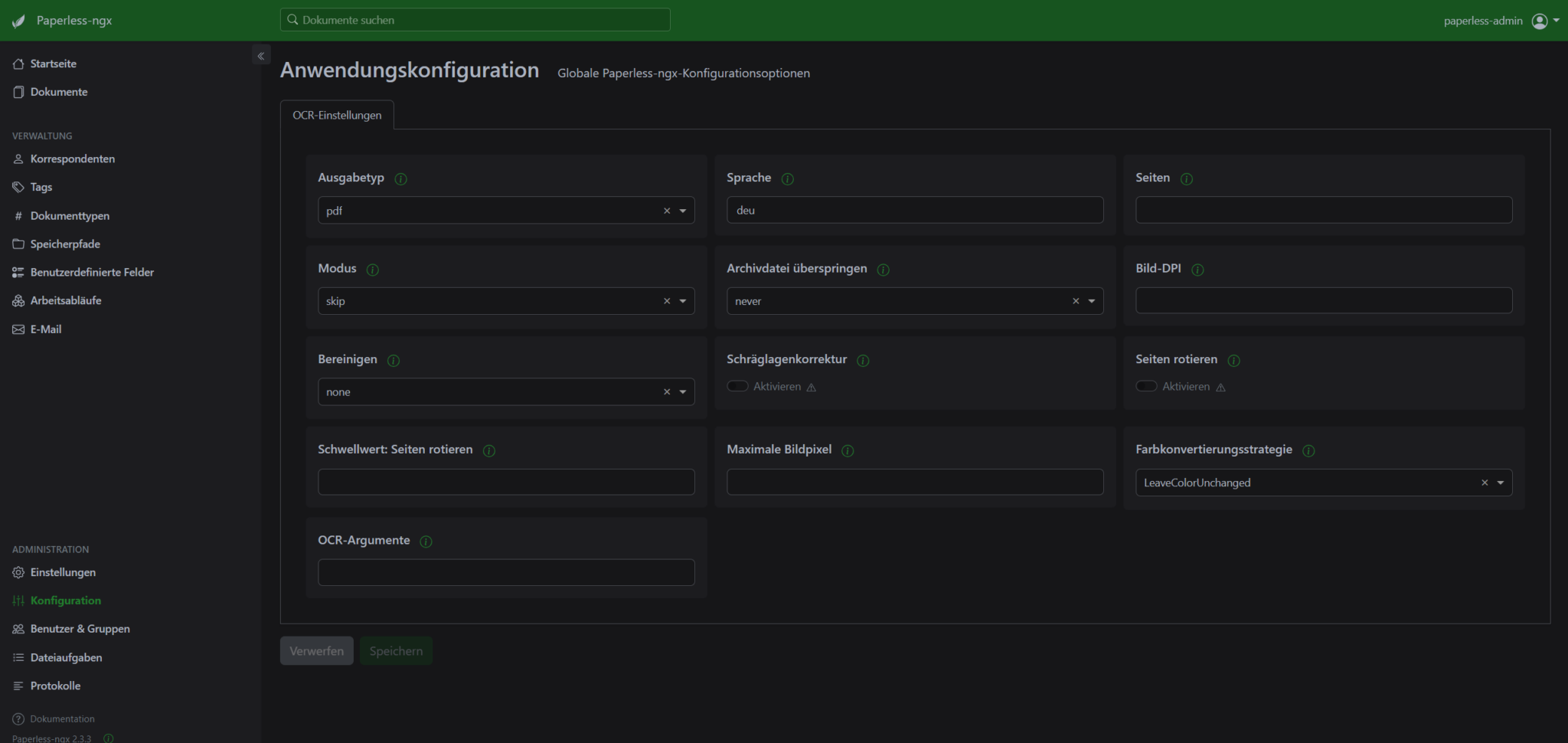
Task: Open the Modus dropdown
Action: [x=683, y=301]
